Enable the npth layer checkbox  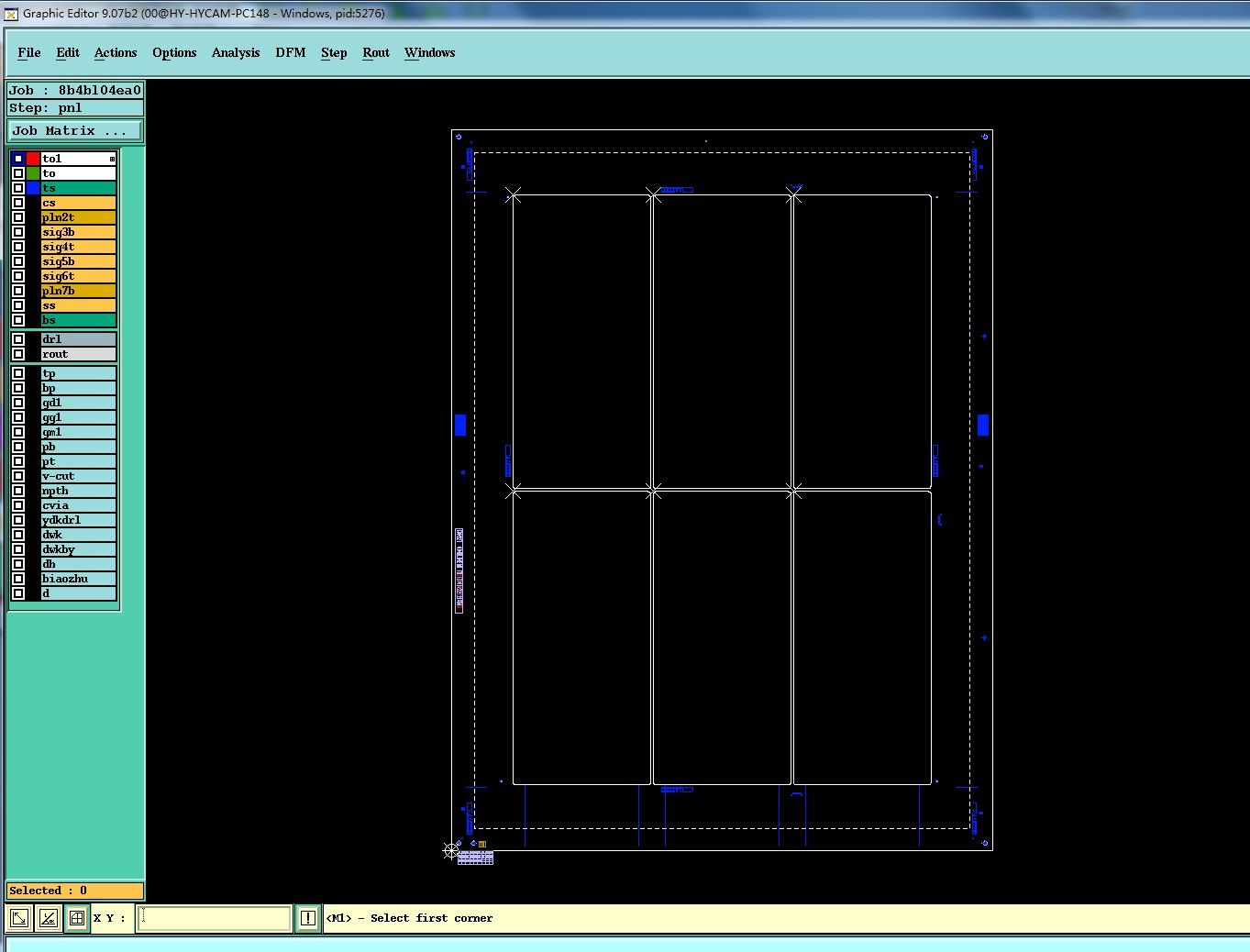click(x=18, y=491)
